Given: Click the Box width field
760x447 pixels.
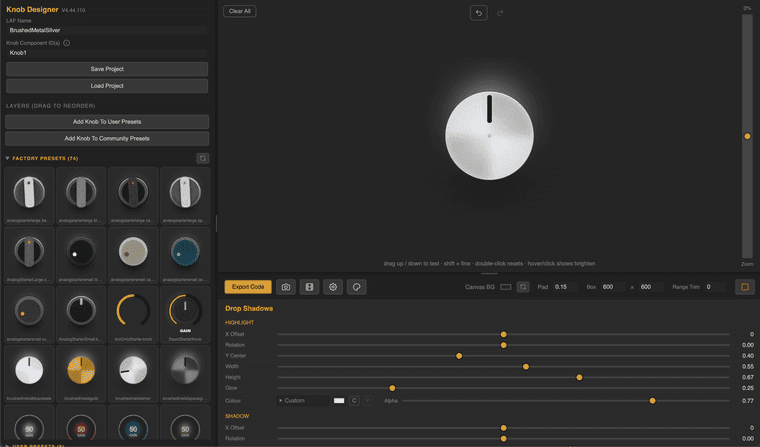Looking at the screenshot, I should tap(613, 287).
